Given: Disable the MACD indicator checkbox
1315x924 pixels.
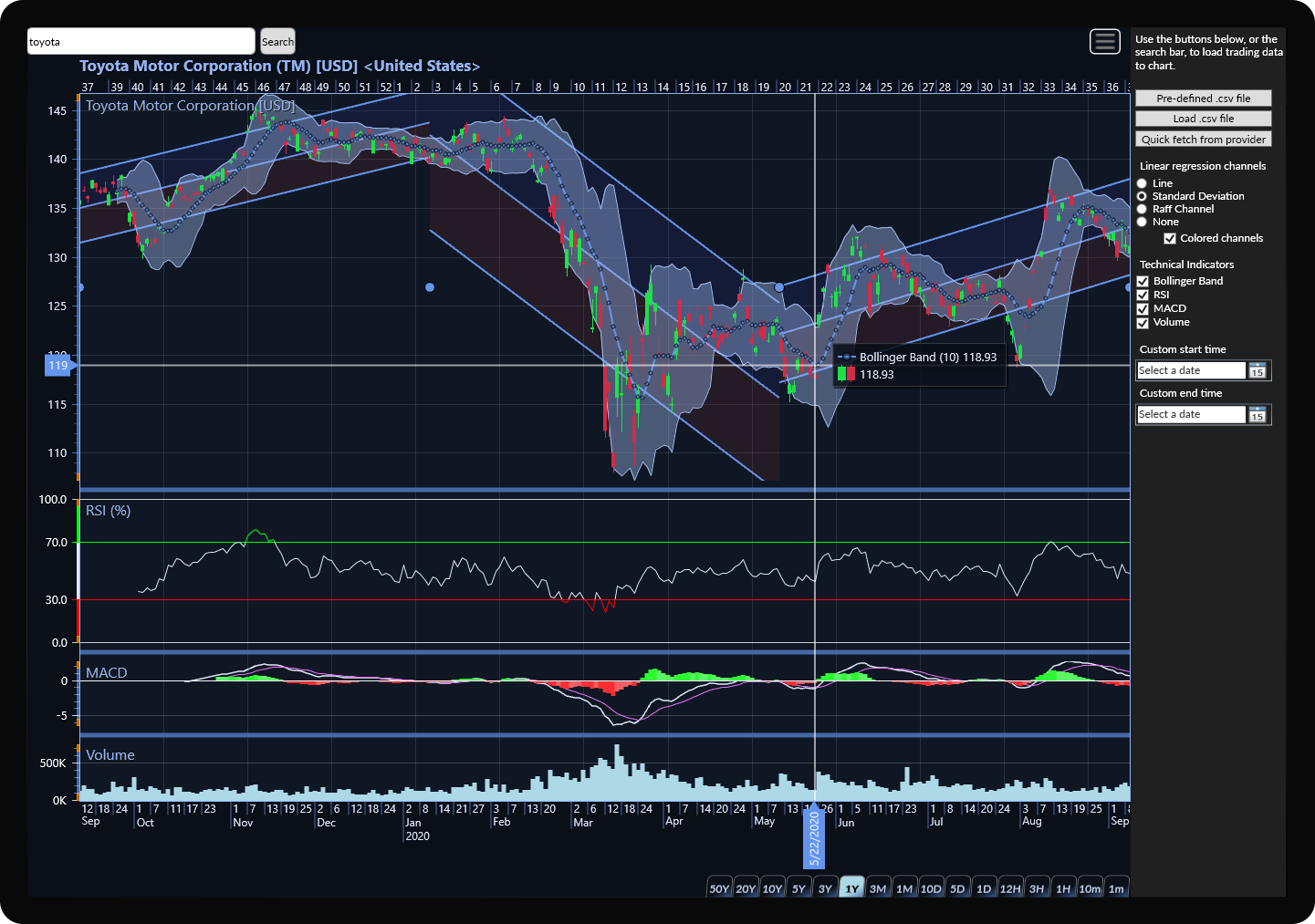Looking at the screenshot, I should pos(1143,309).
